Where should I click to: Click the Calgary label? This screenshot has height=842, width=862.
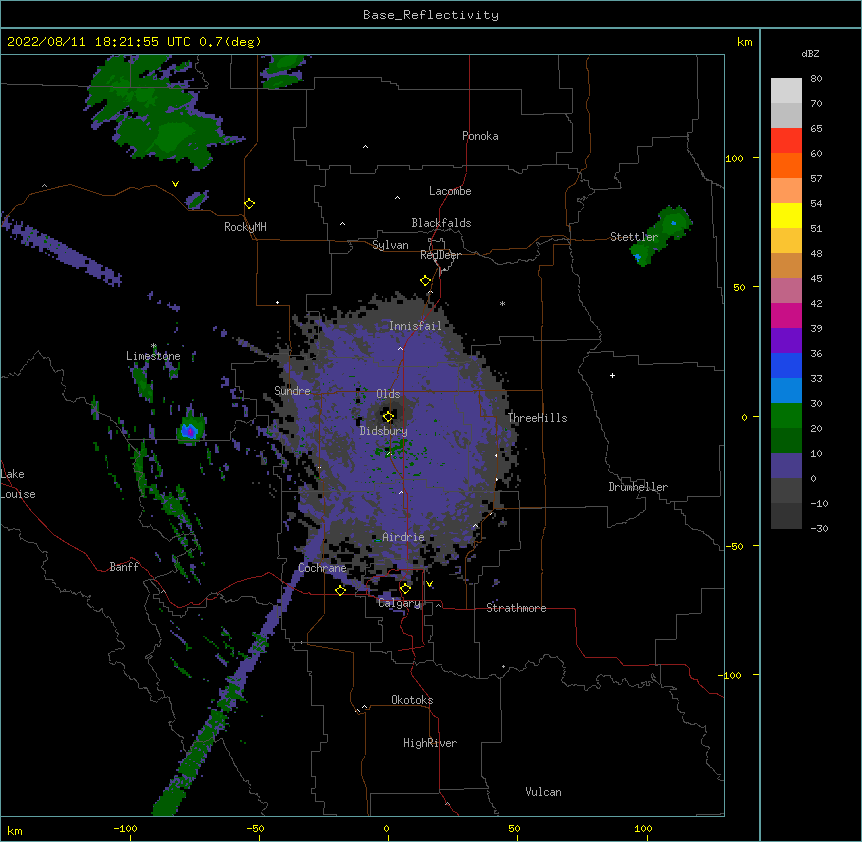(399, 603)
